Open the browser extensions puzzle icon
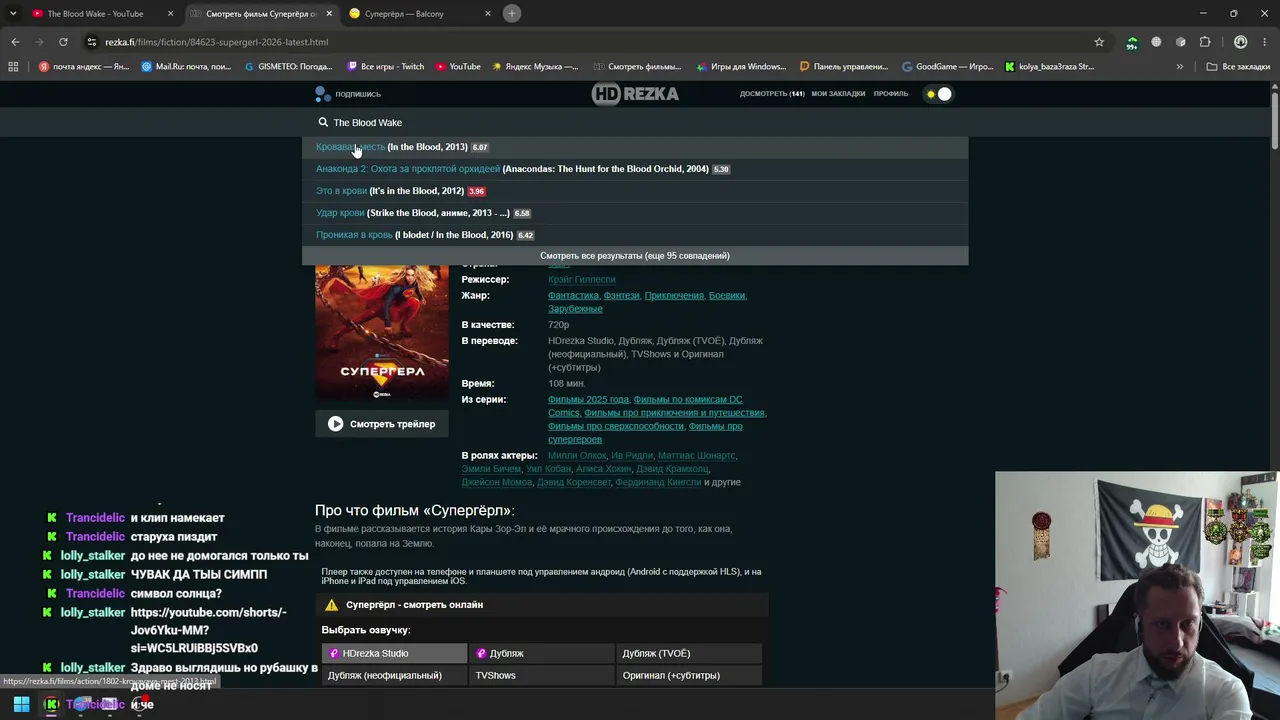The height and width of the screenshot is (720, 1280). pos(1205,42)
